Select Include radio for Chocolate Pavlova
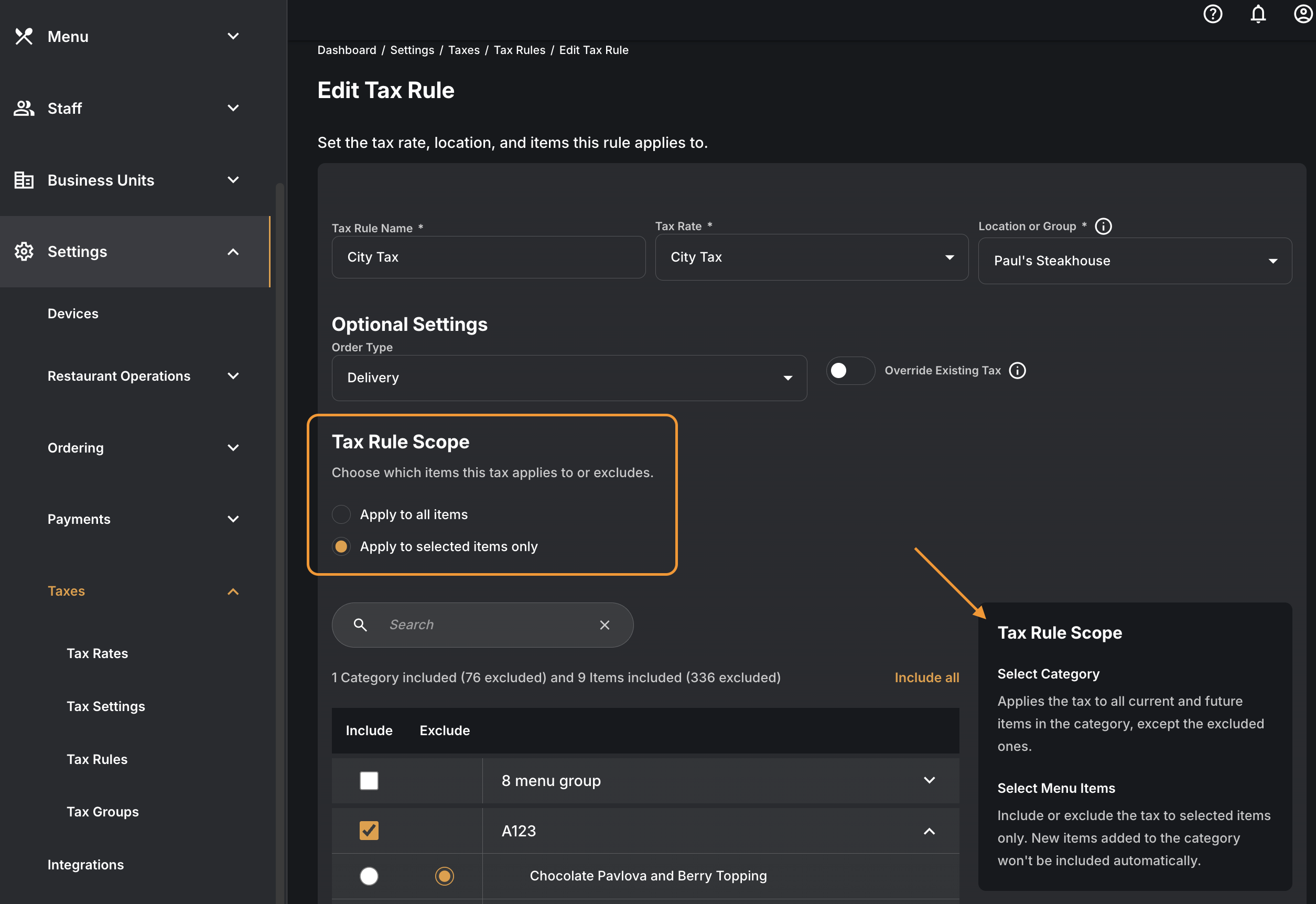 pyautogui.click(x=369, y=876)
